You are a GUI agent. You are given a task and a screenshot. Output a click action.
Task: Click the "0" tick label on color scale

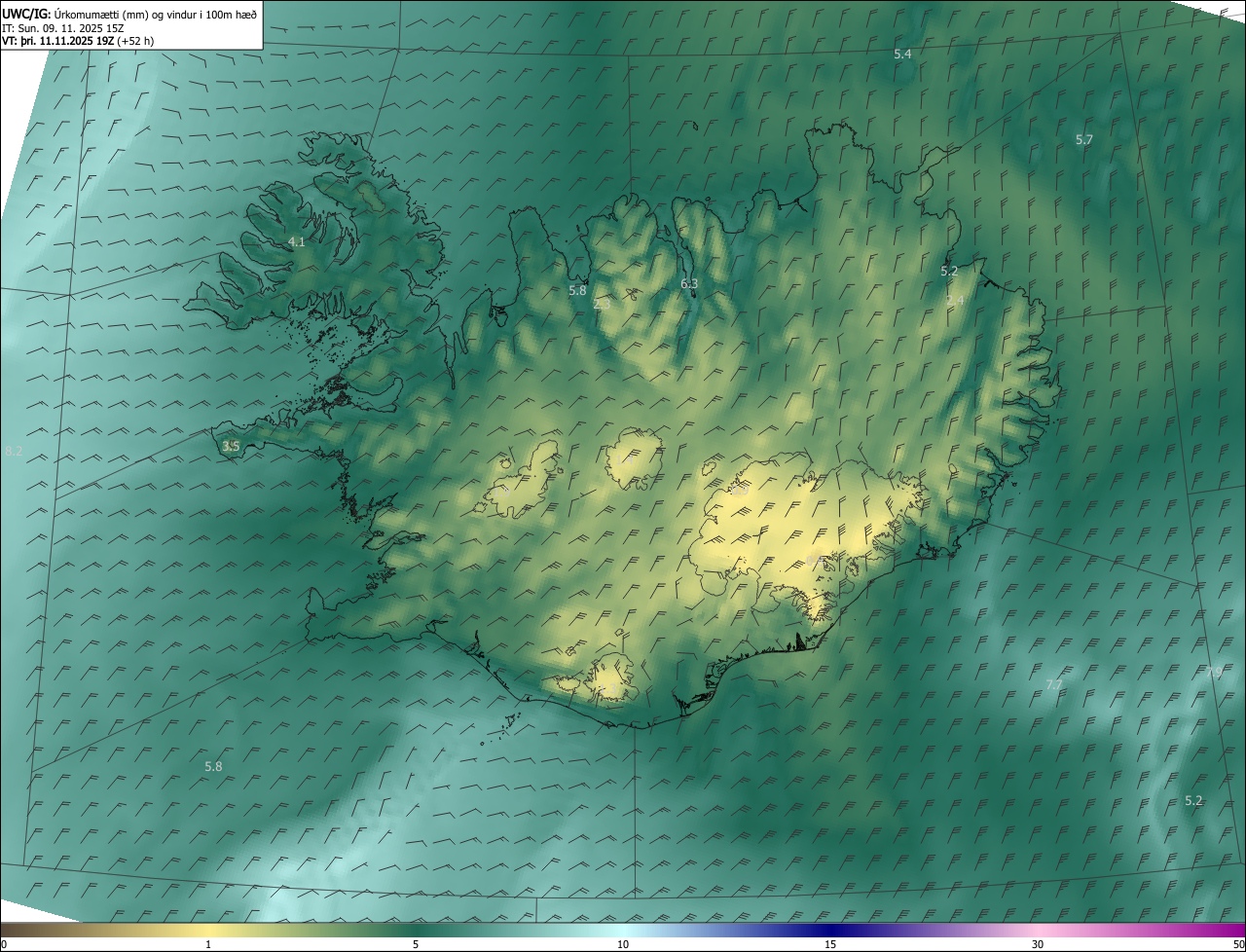coord(4,945)
